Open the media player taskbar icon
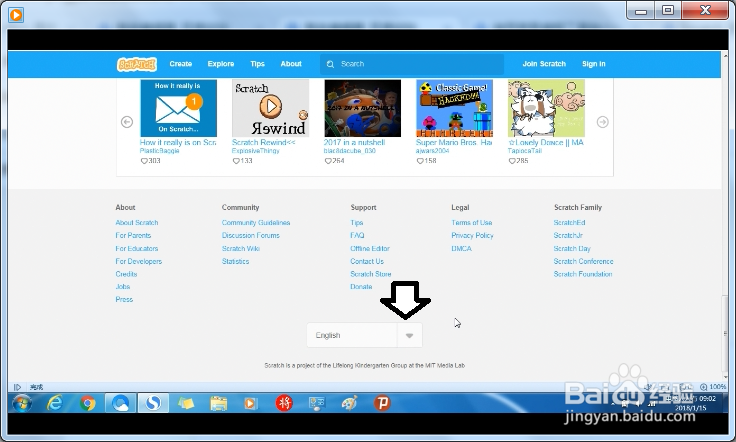This screenshot has width=736, height=442. [x=250, y=403]
